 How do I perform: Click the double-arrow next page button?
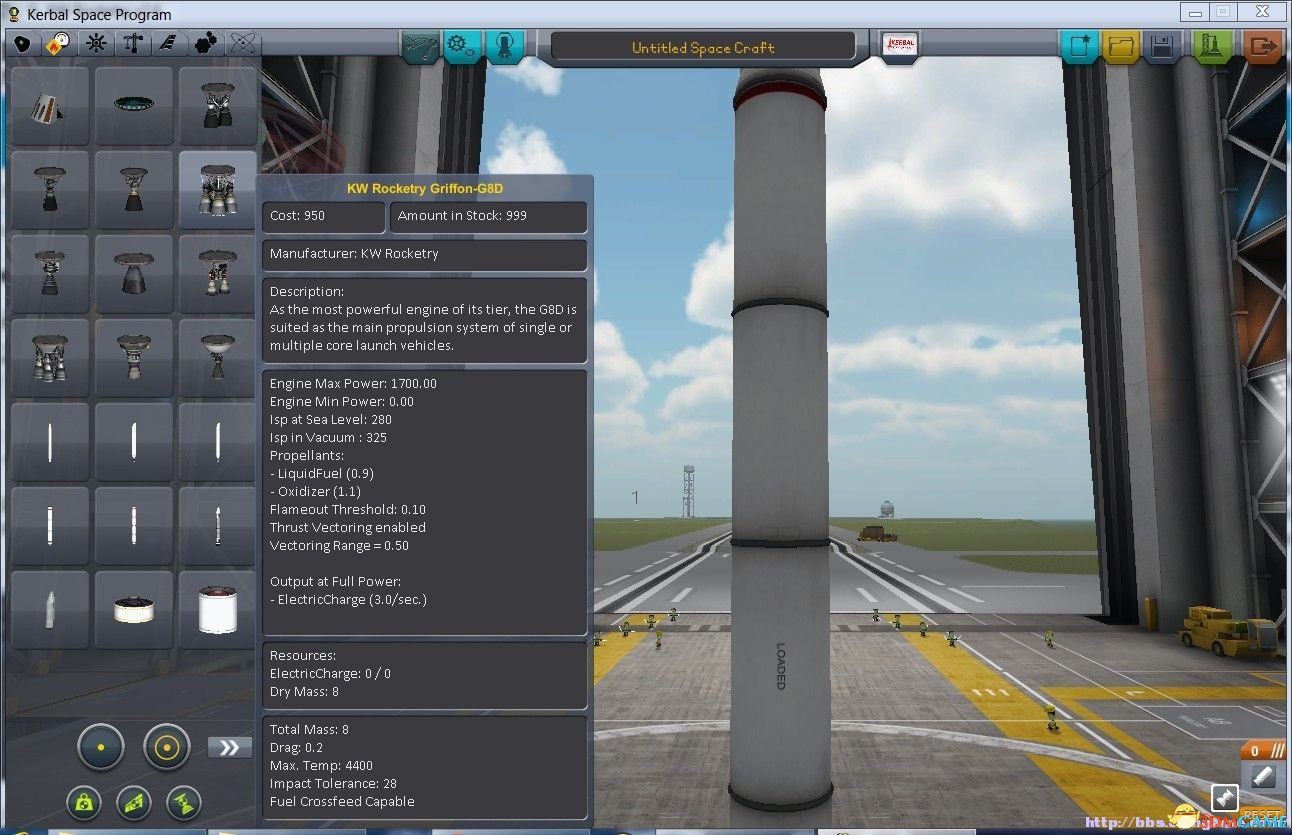click(229, 747)
